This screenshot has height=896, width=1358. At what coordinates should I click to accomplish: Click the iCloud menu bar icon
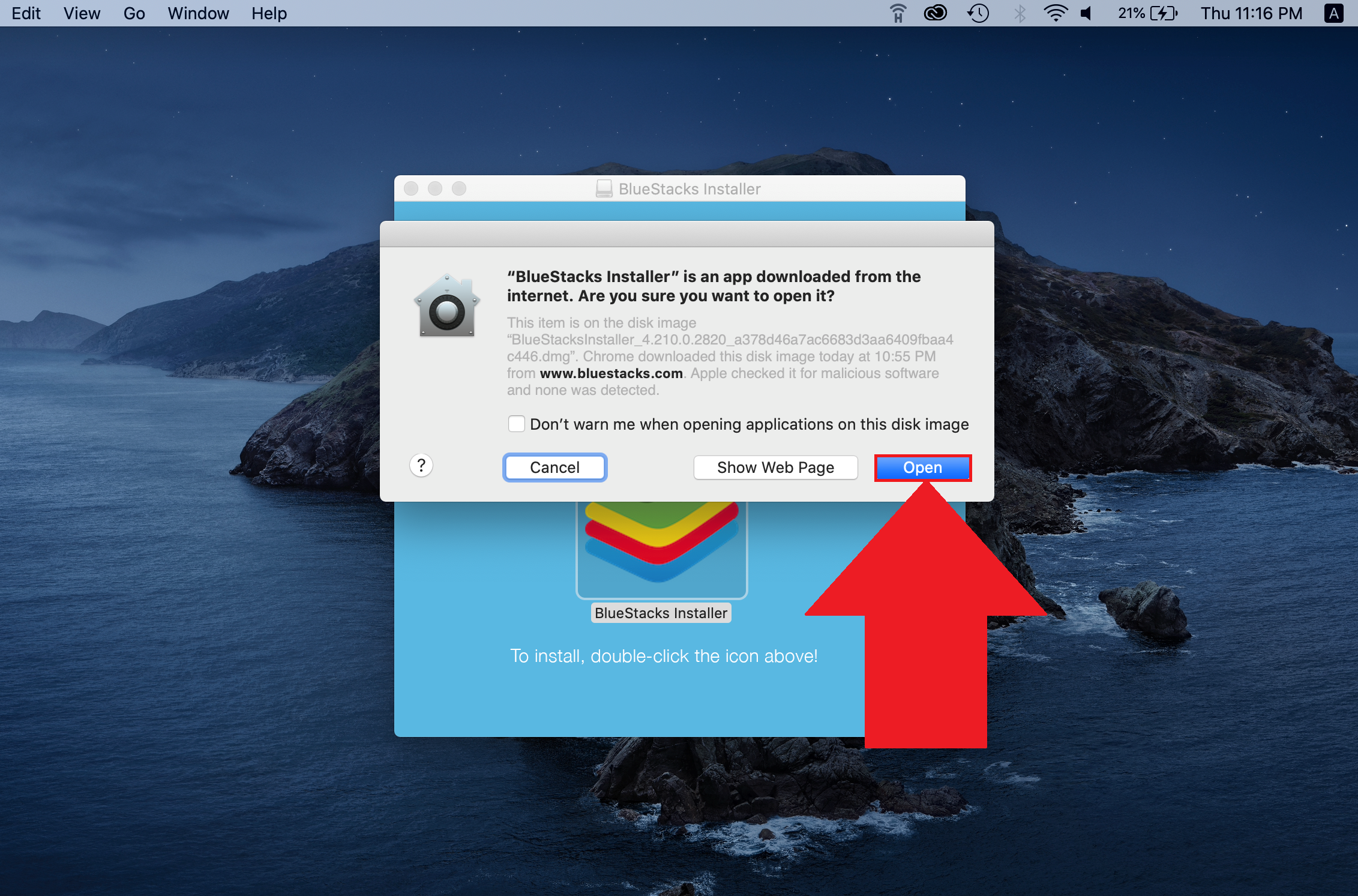point(930,12)
